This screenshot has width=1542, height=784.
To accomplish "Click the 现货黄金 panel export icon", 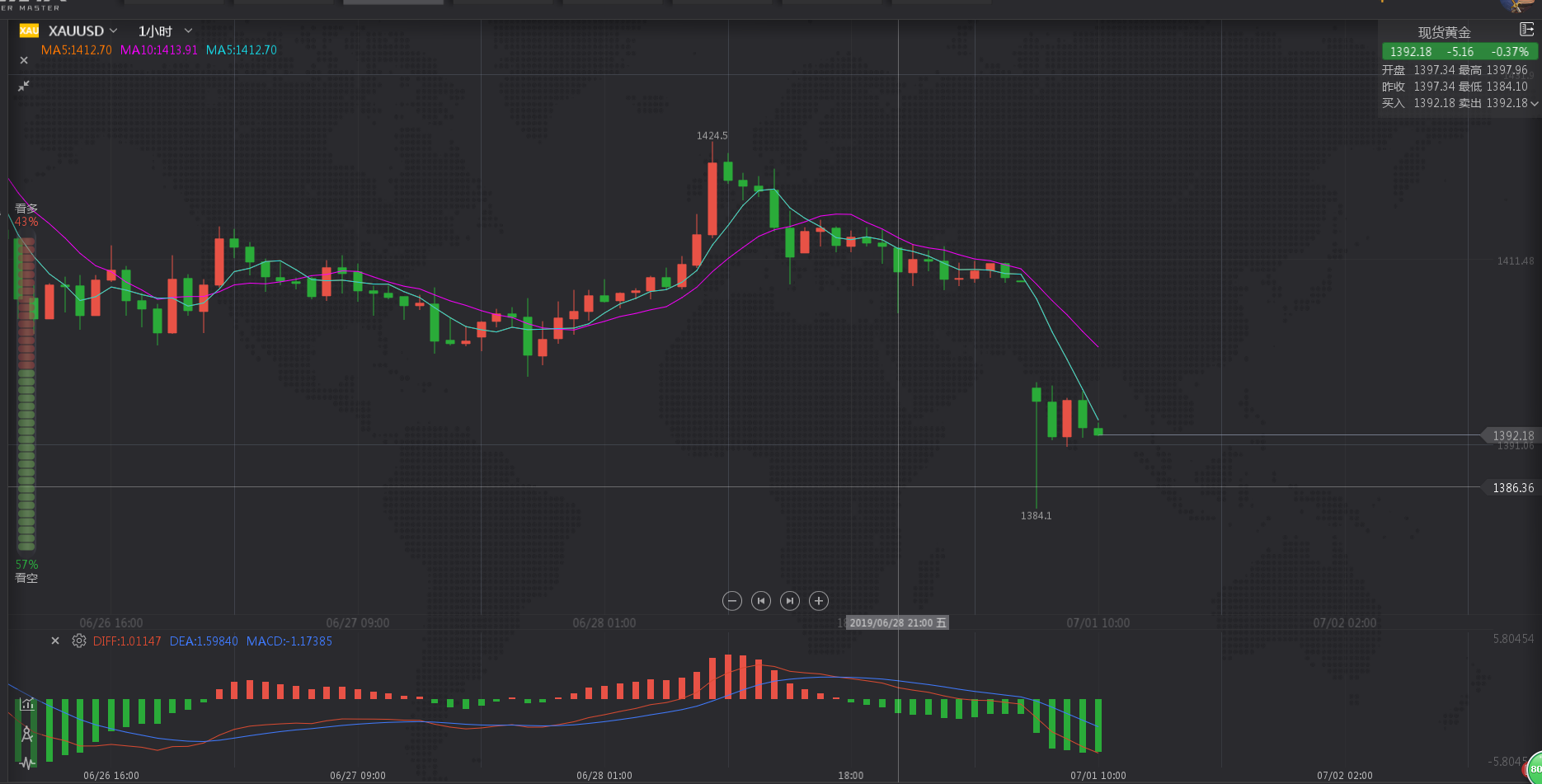I will click(x=1526, y=30).
